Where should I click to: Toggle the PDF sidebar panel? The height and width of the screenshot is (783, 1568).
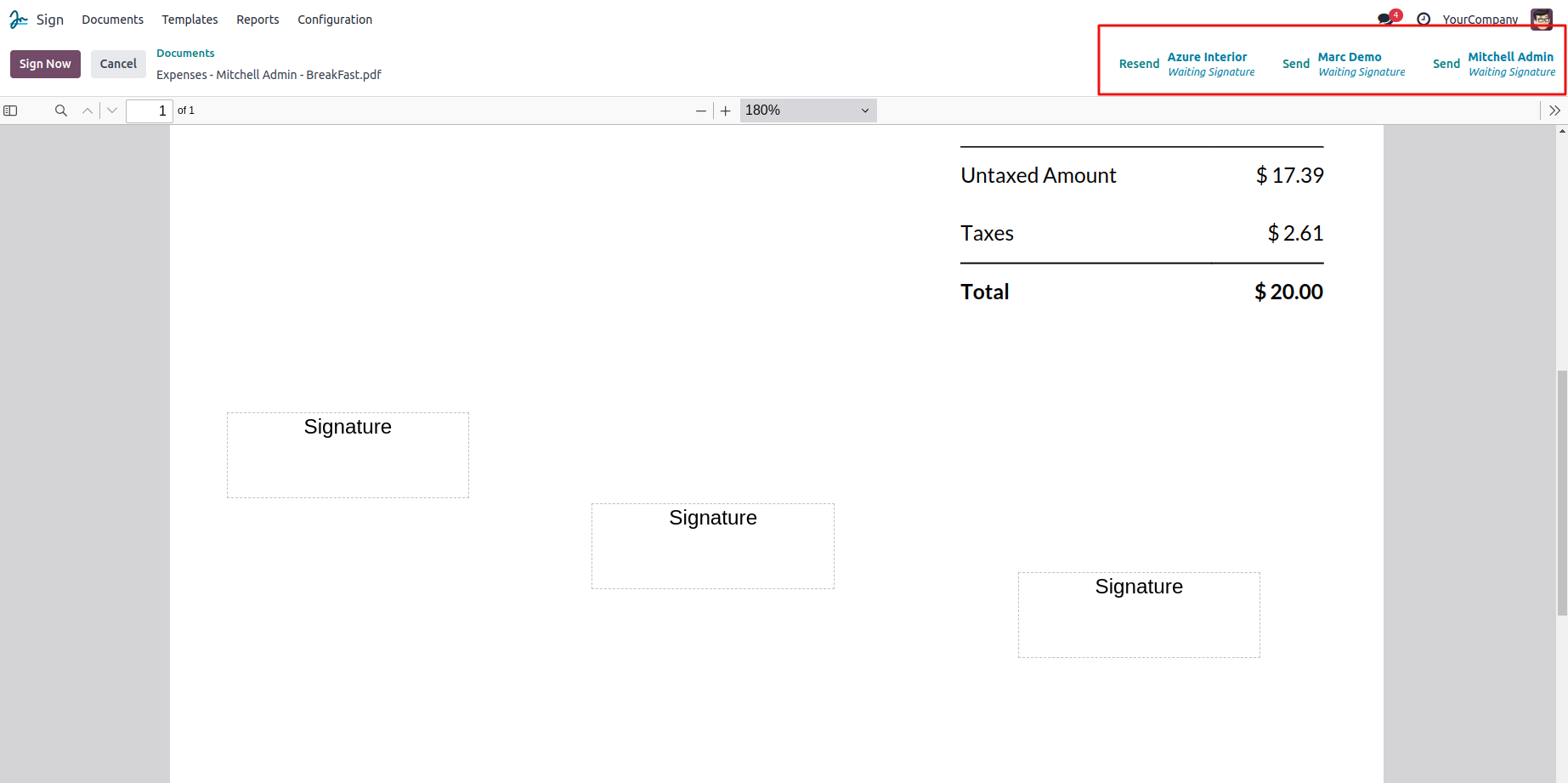(10, 111)
